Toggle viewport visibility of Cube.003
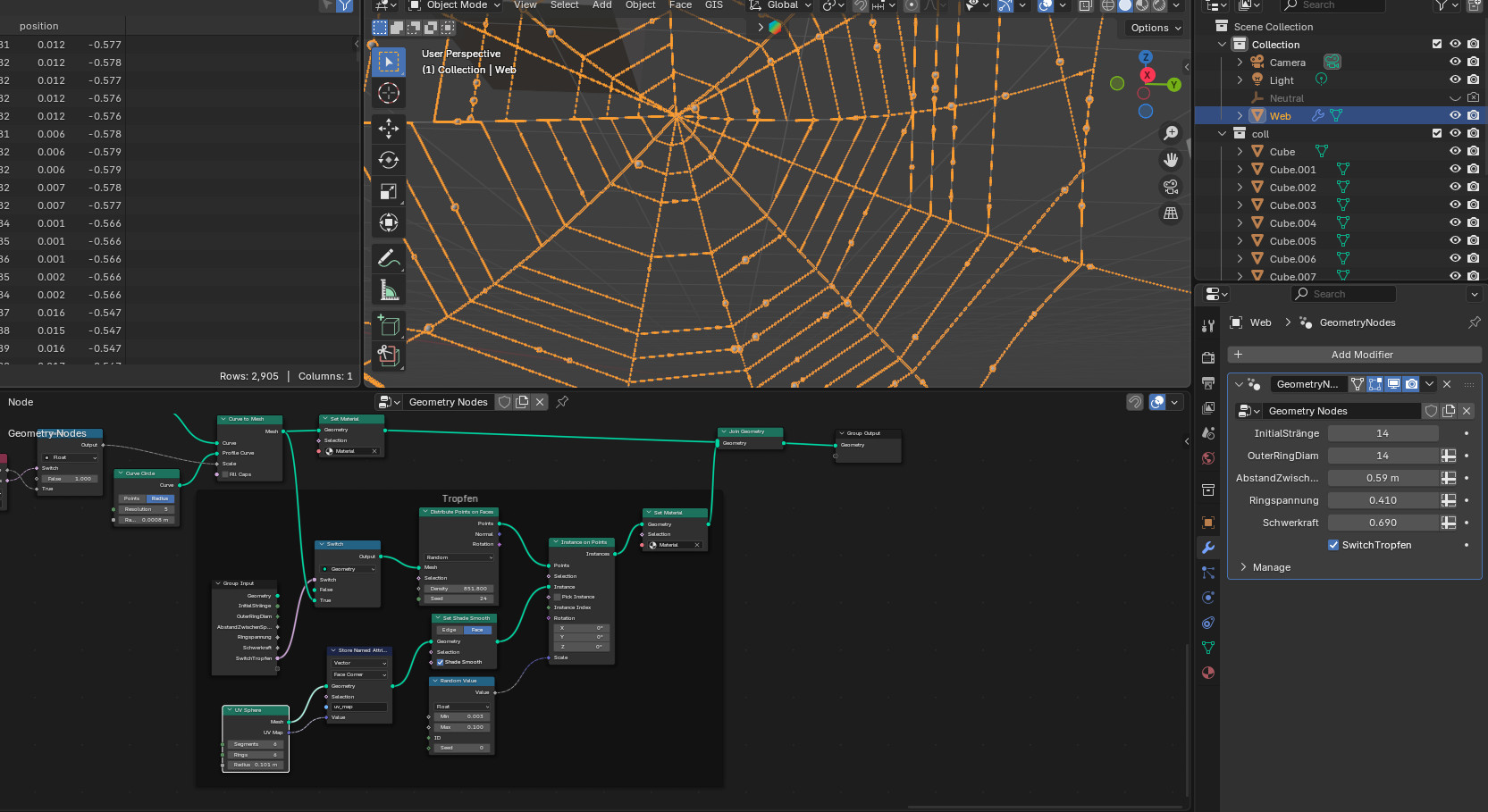The height and width of the screenshot is (812, 1488). [1455, 205]
